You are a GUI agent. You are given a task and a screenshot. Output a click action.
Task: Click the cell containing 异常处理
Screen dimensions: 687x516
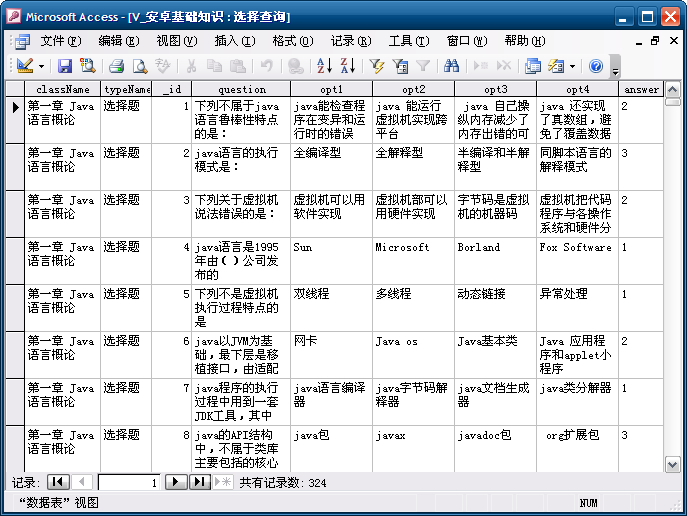pos(577,308)
